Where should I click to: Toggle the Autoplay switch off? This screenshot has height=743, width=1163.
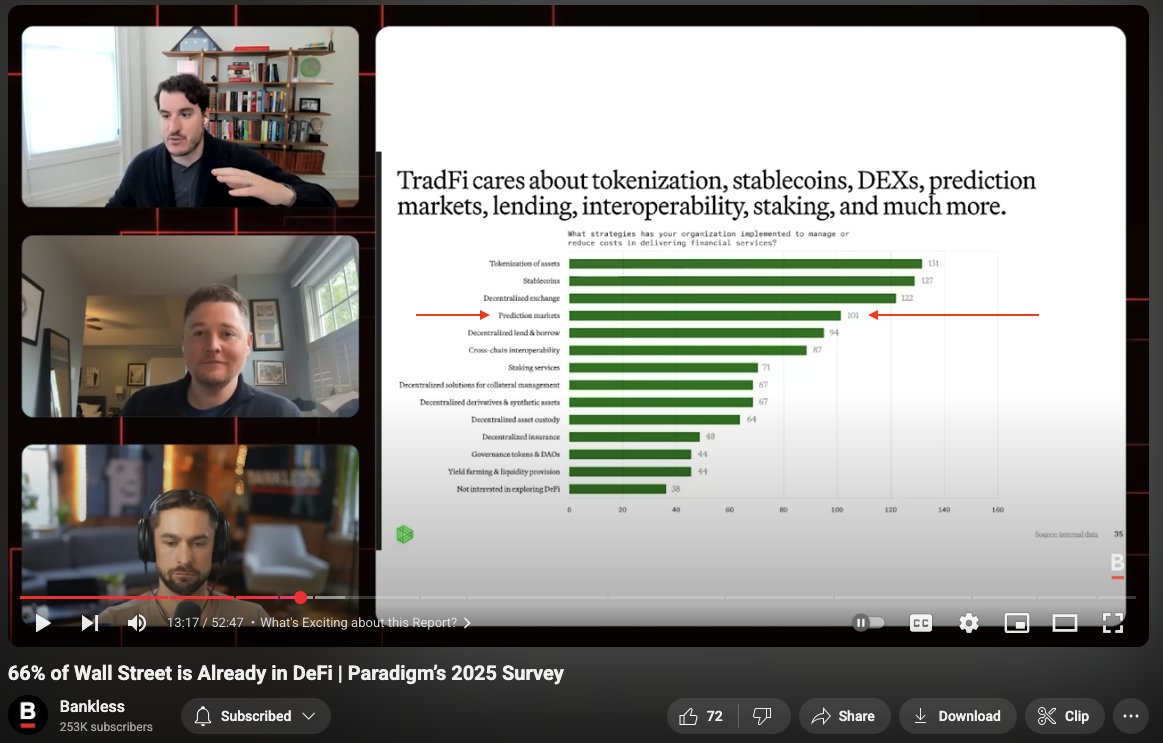[869, 622]
